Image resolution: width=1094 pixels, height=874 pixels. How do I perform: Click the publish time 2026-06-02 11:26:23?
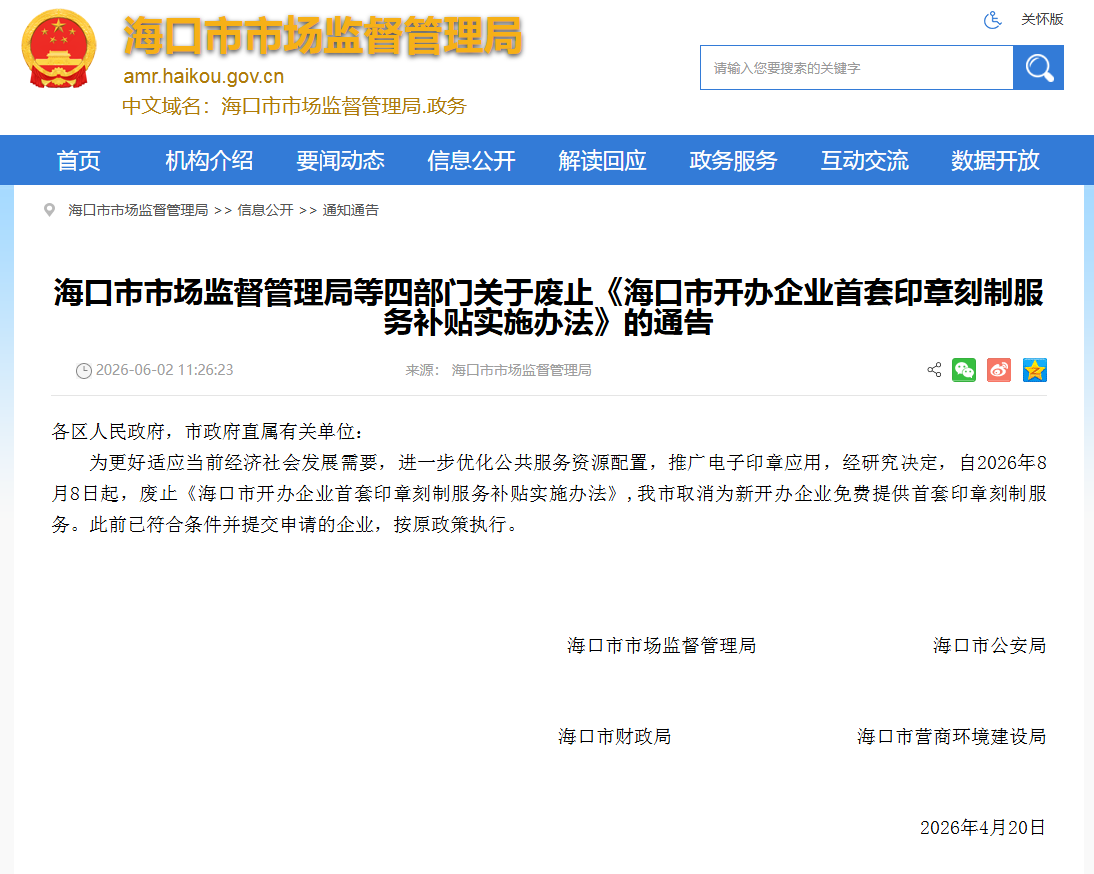click(x=165, y=370)
